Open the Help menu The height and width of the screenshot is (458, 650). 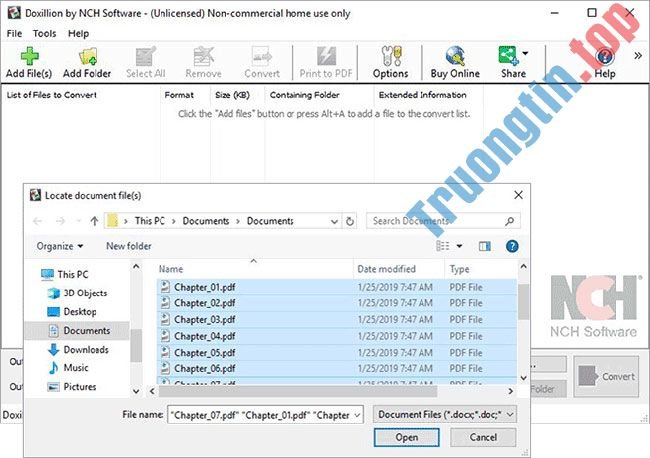78,34
